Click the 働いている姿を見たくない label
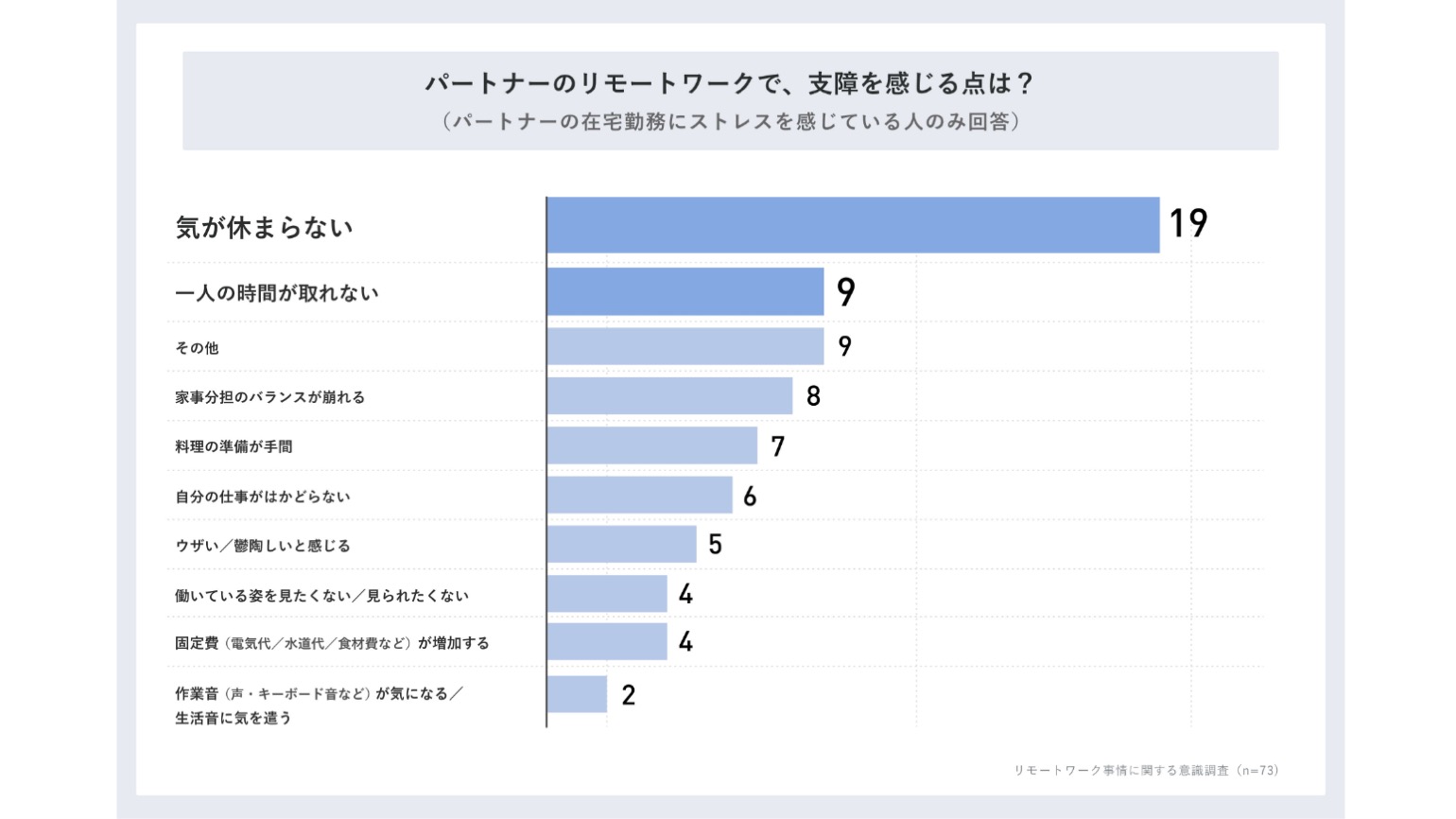This screenshot has height=819, width=1456. [x=321, y=596]
